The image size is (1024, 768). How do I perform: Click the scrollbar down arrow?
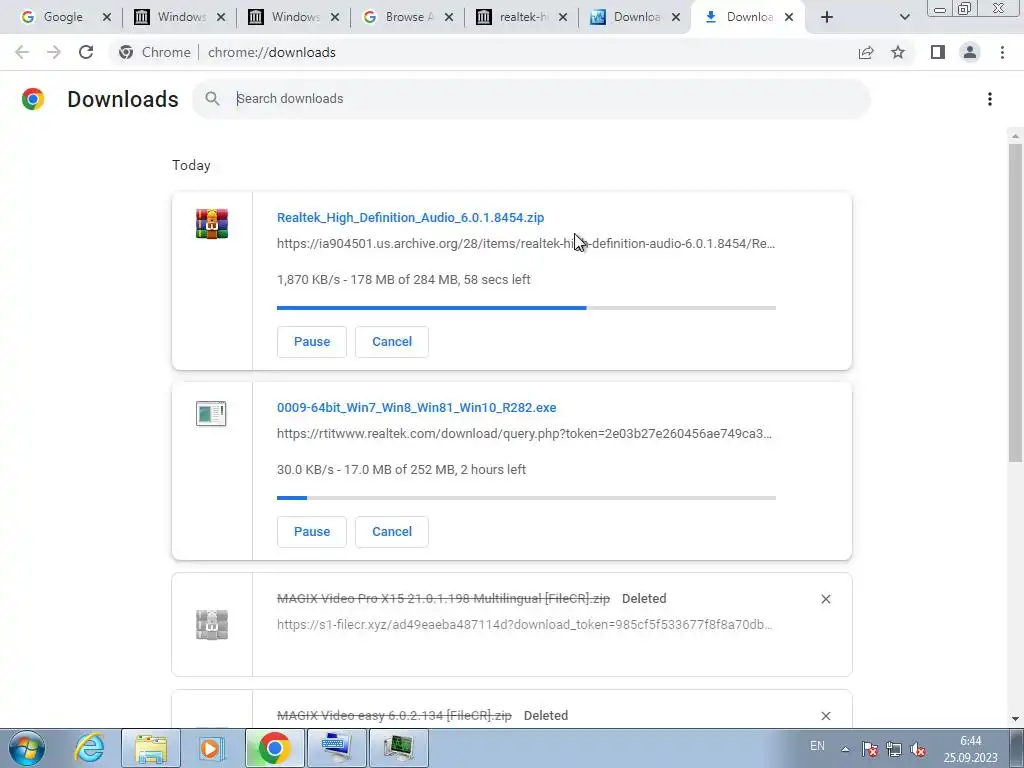pyautogui.click(x=1015, y=719)
